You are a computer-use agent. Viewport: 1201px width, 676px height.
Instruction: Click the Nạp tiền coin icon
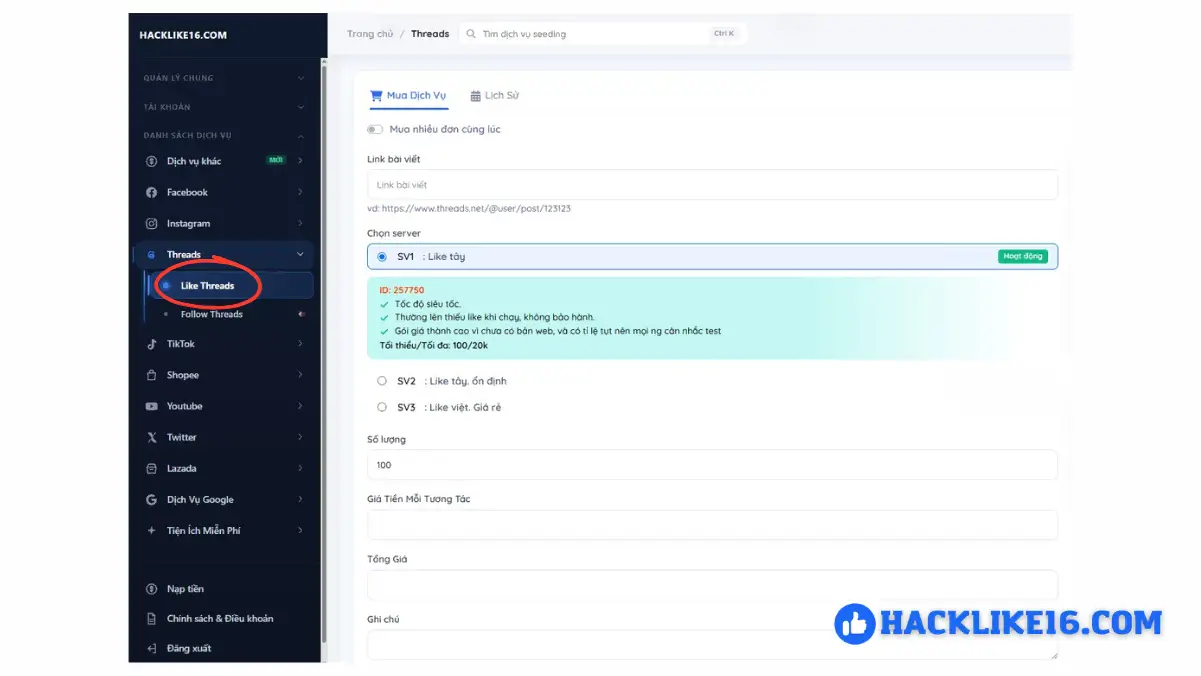click(152, 589)
